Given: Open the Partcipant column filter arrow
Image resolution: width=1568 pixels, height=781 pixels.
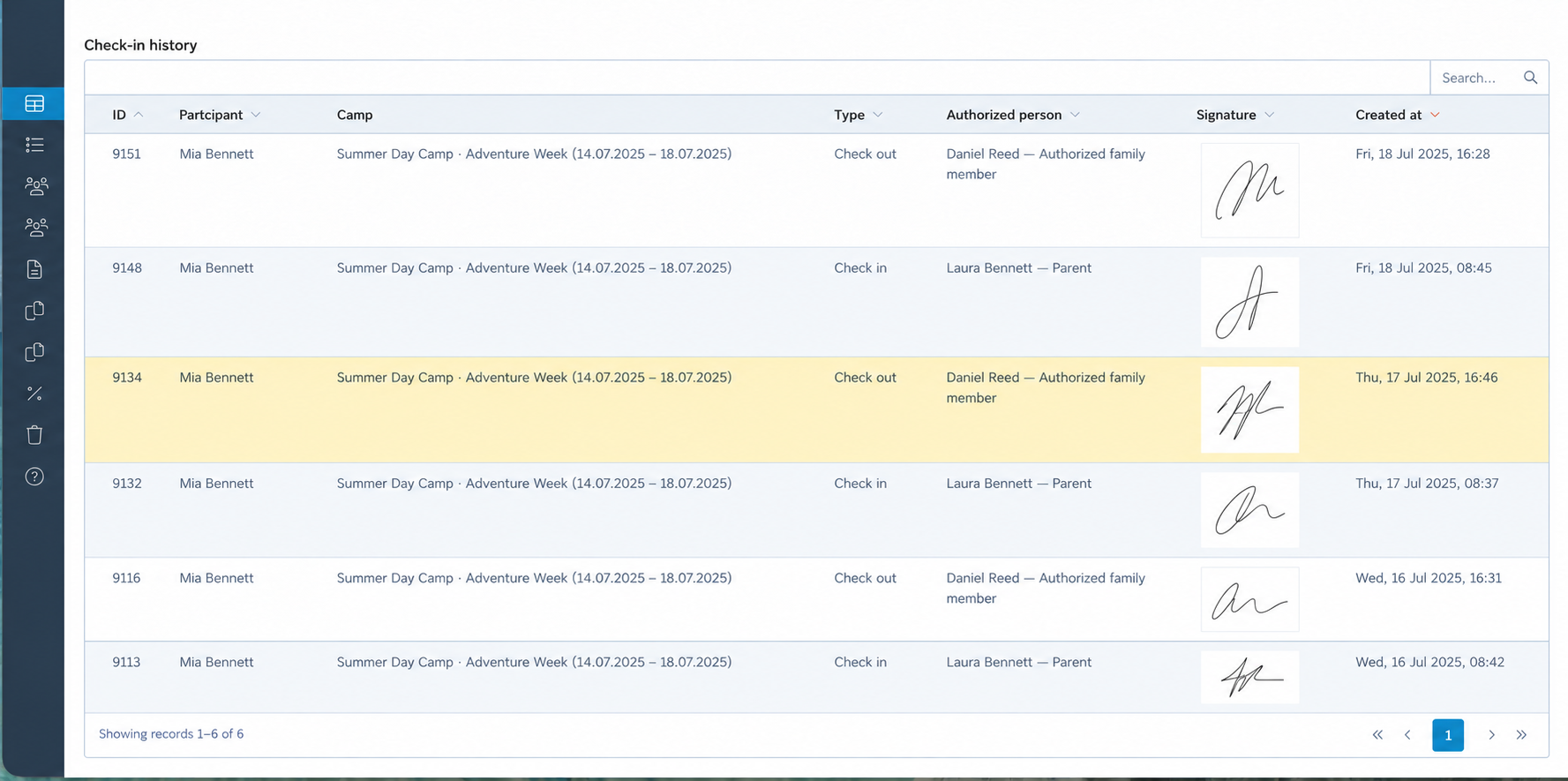Looking at the screenshot, I should [256, 115].
